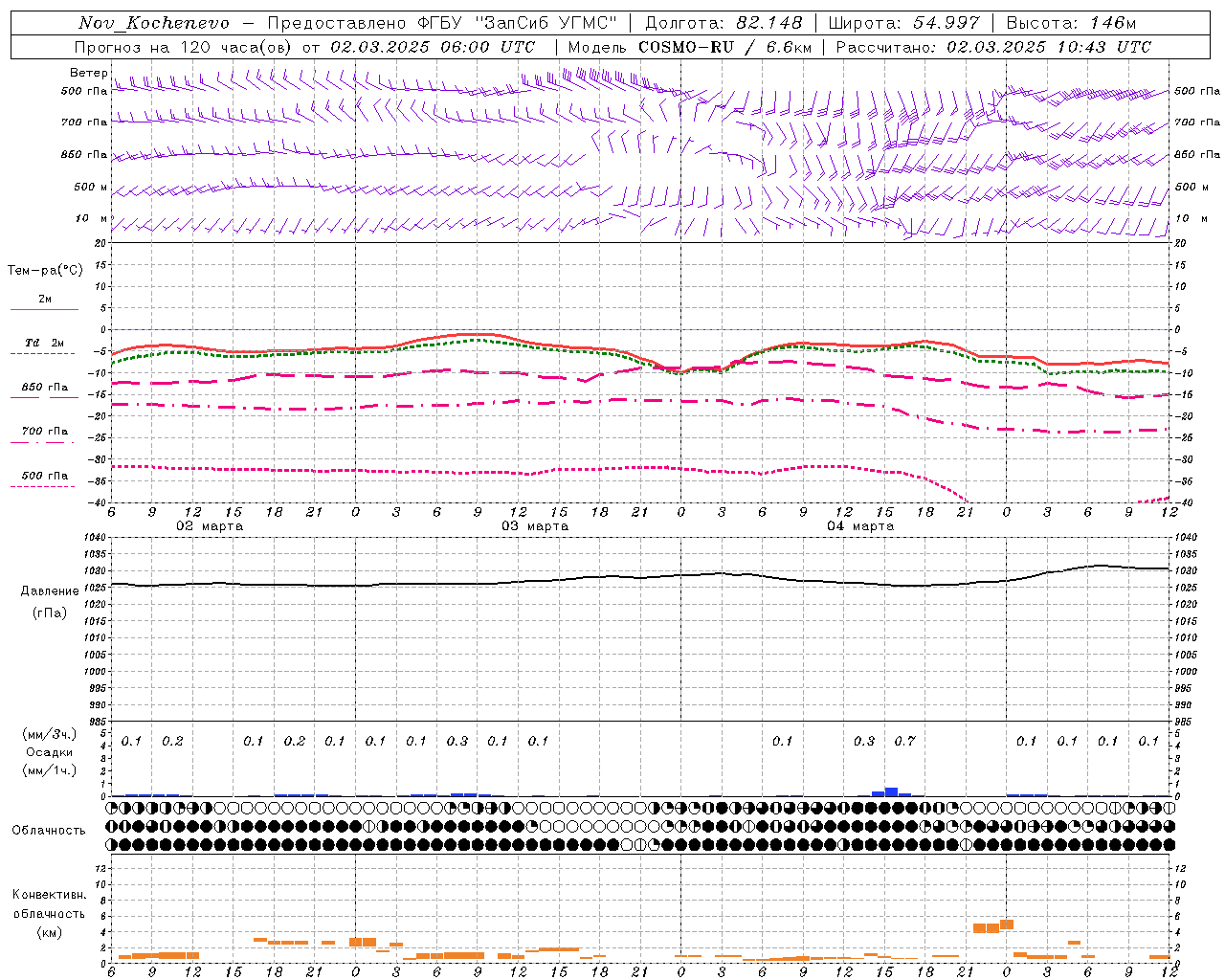1225x980 pixels.
Task: Click the "850 гПа" entry in the temperature legend
Action: pos(45,388)
